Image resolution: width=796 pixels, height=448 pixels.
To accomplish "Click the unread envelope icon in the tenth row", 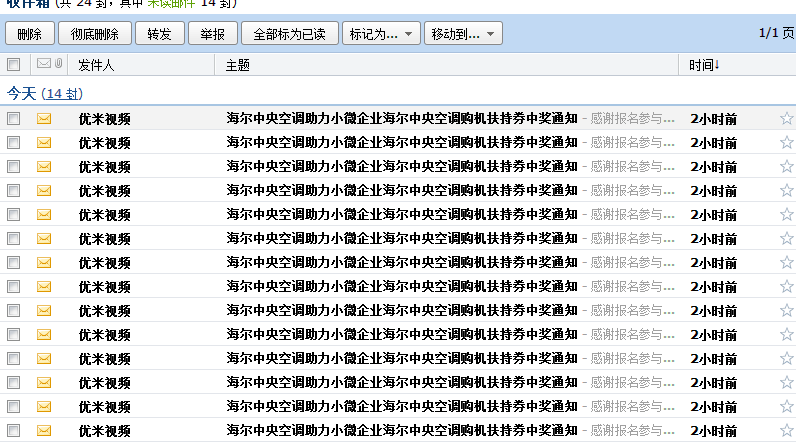I will (x=44, y=334).
